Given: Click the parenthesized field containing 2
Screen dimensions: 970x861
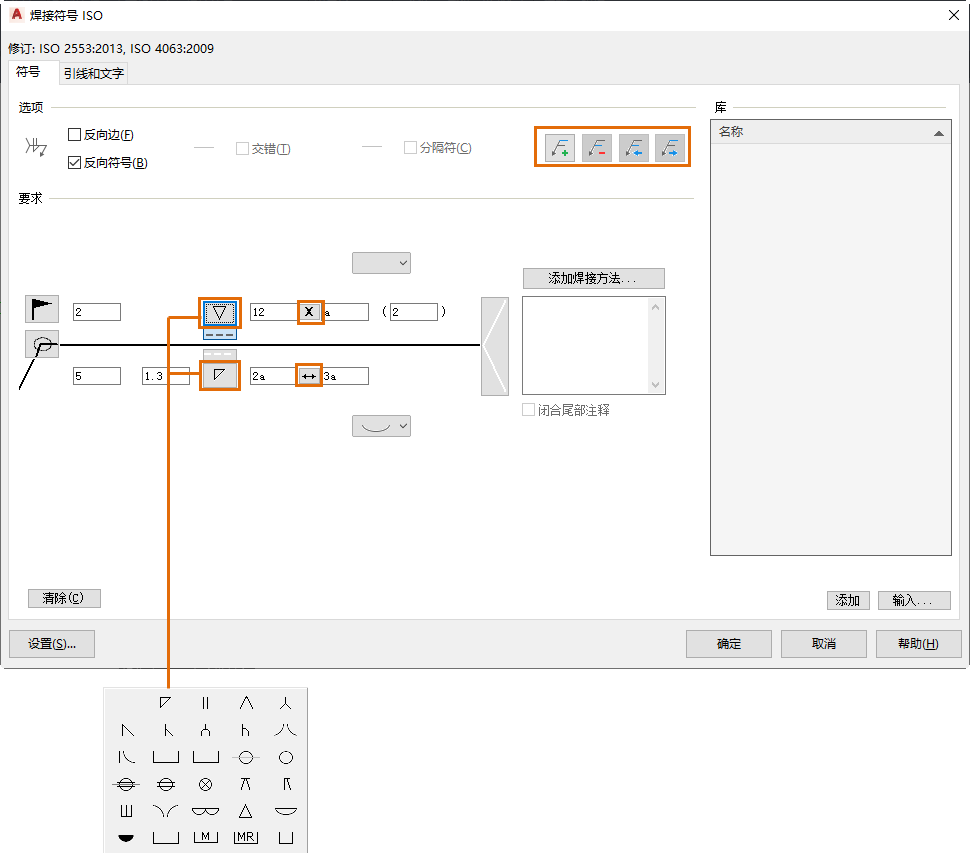Looking at the screenshot, I should (x=414, y=312).
